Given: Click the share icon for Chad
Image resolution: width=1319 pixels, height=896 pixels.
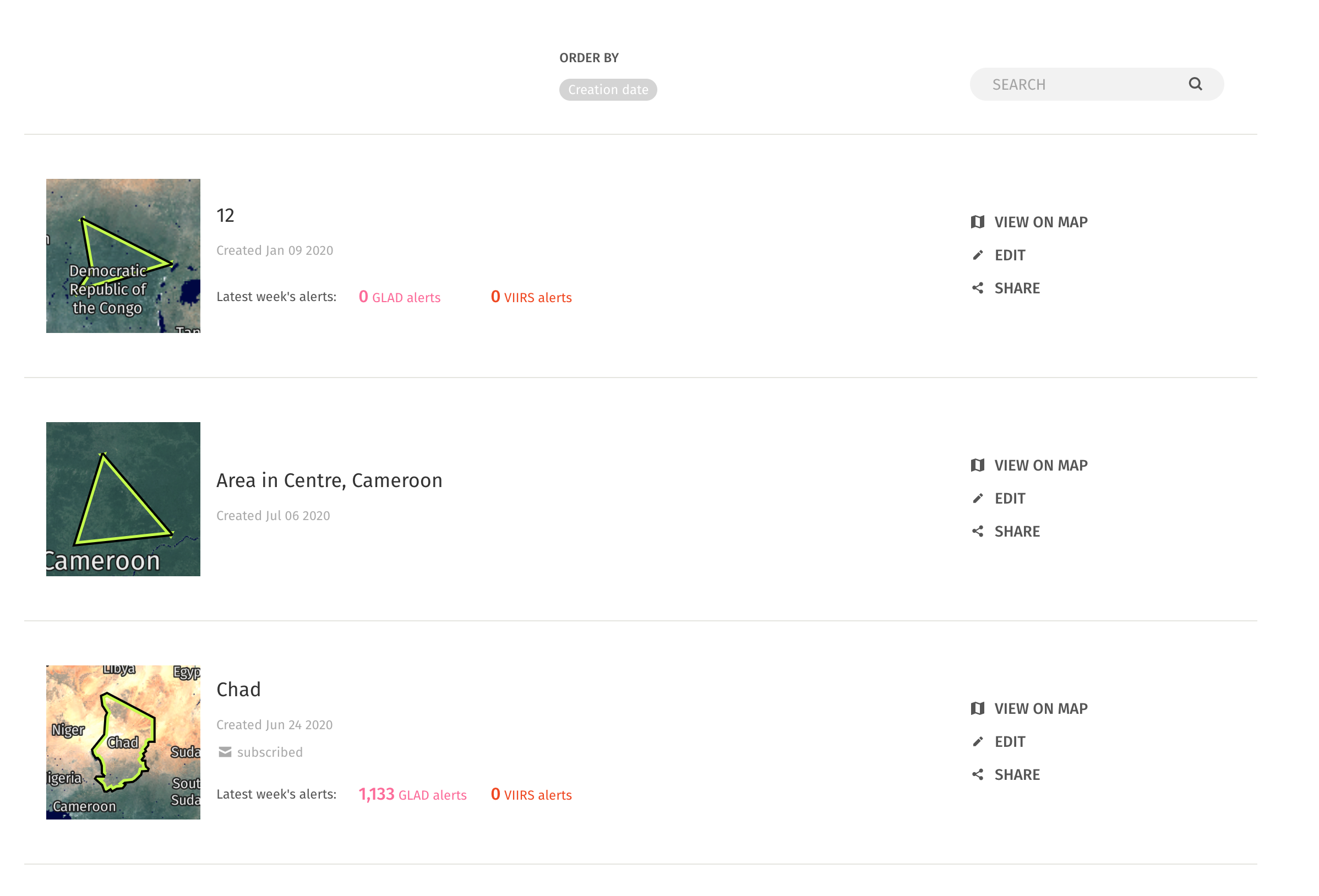Looking at the screenshot, I should coord(978,774).
